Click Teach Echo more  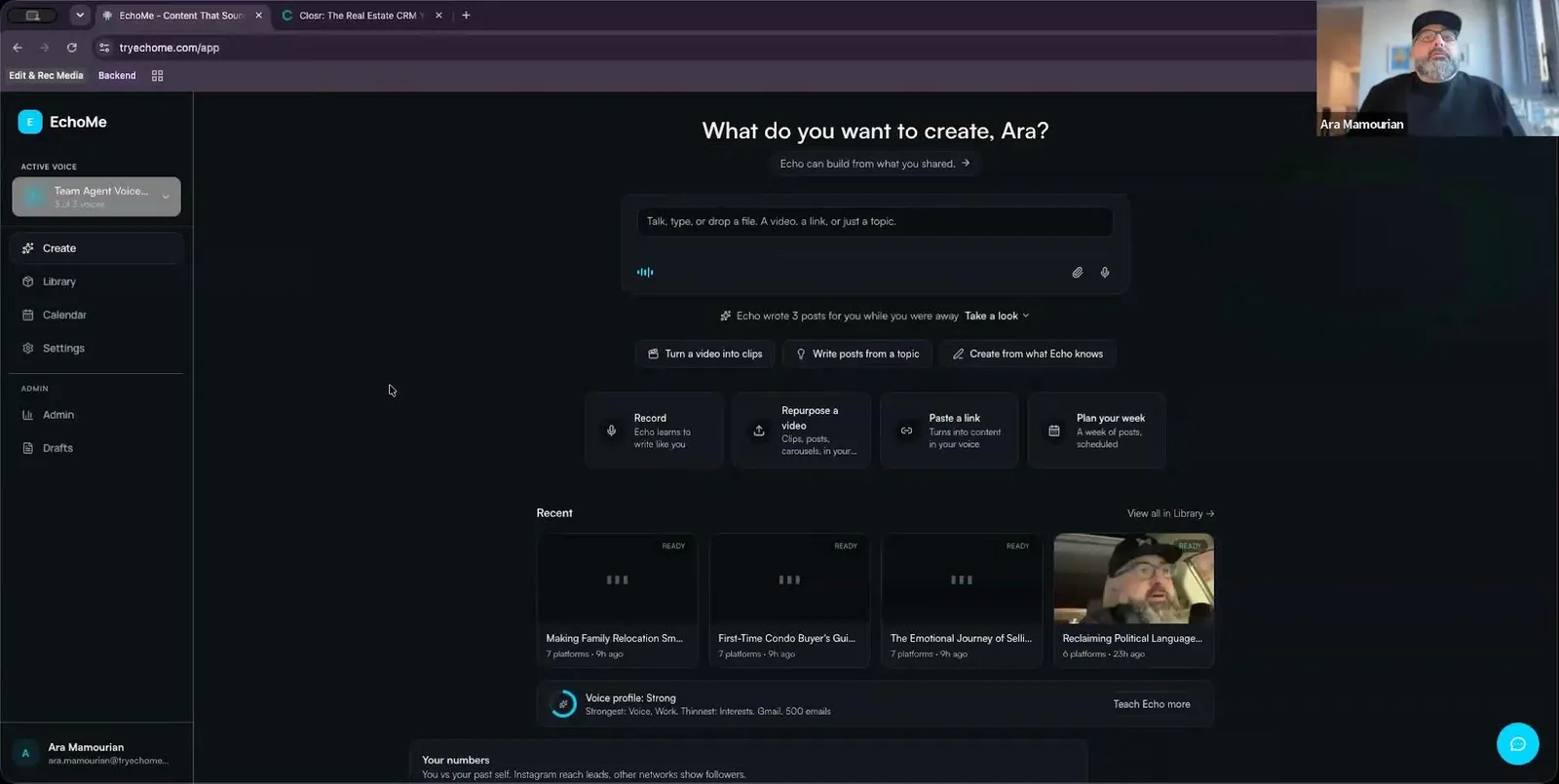(x=1152, y=704)
